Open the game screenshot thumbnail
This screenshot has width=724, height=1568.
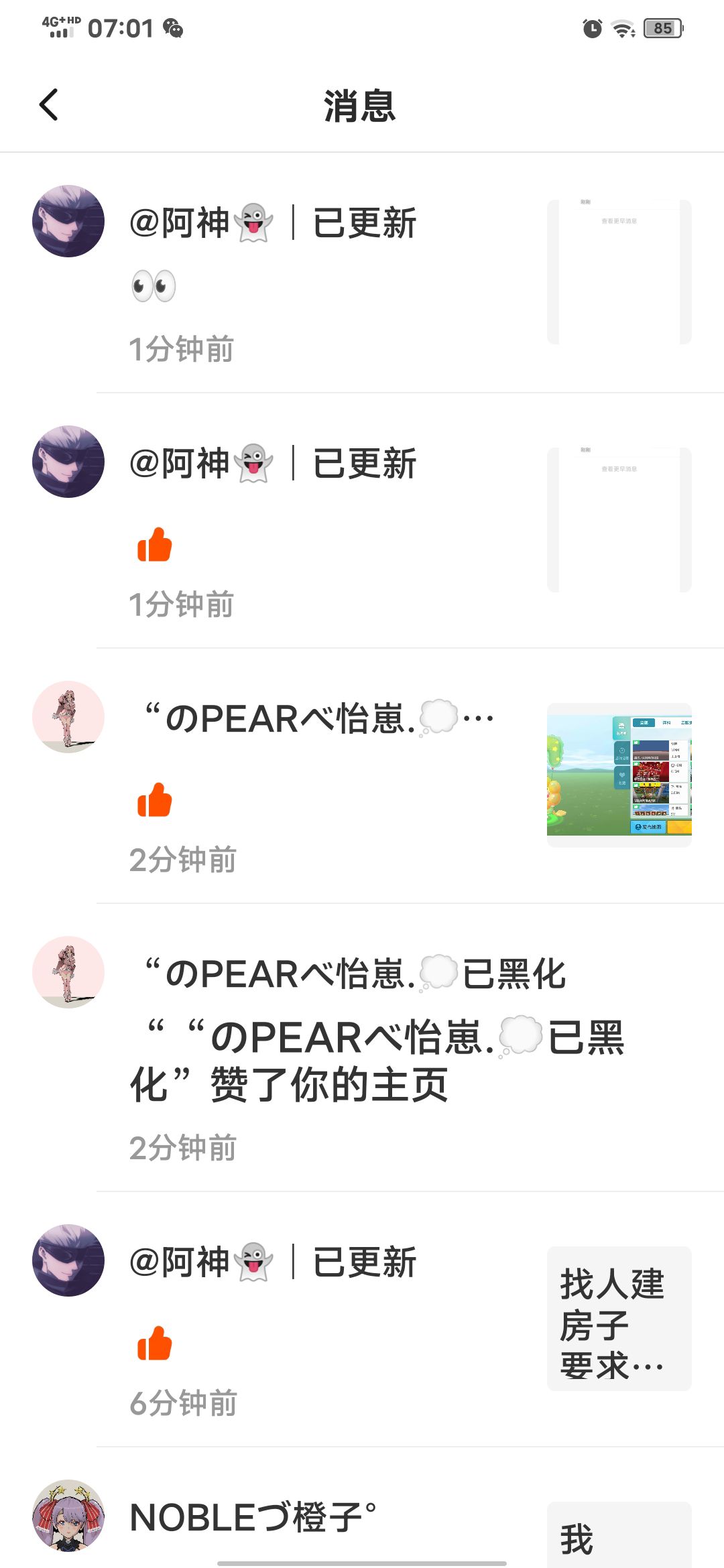click(x=619, y=775)
